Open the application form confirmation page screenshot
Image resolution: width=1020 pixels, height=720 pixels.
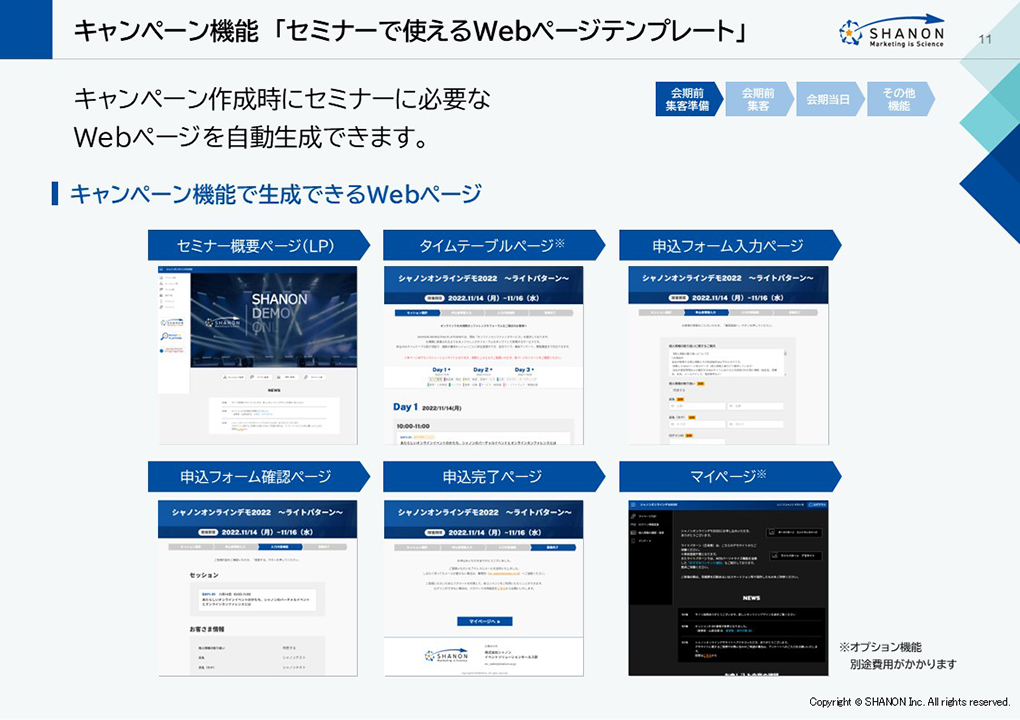point(258,588)
